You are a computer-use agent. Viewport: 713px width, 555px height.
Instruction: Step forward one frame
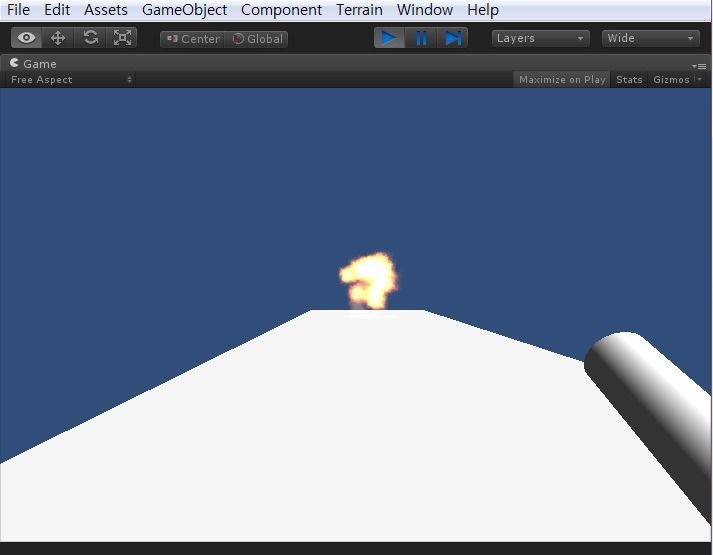[452, 38]
